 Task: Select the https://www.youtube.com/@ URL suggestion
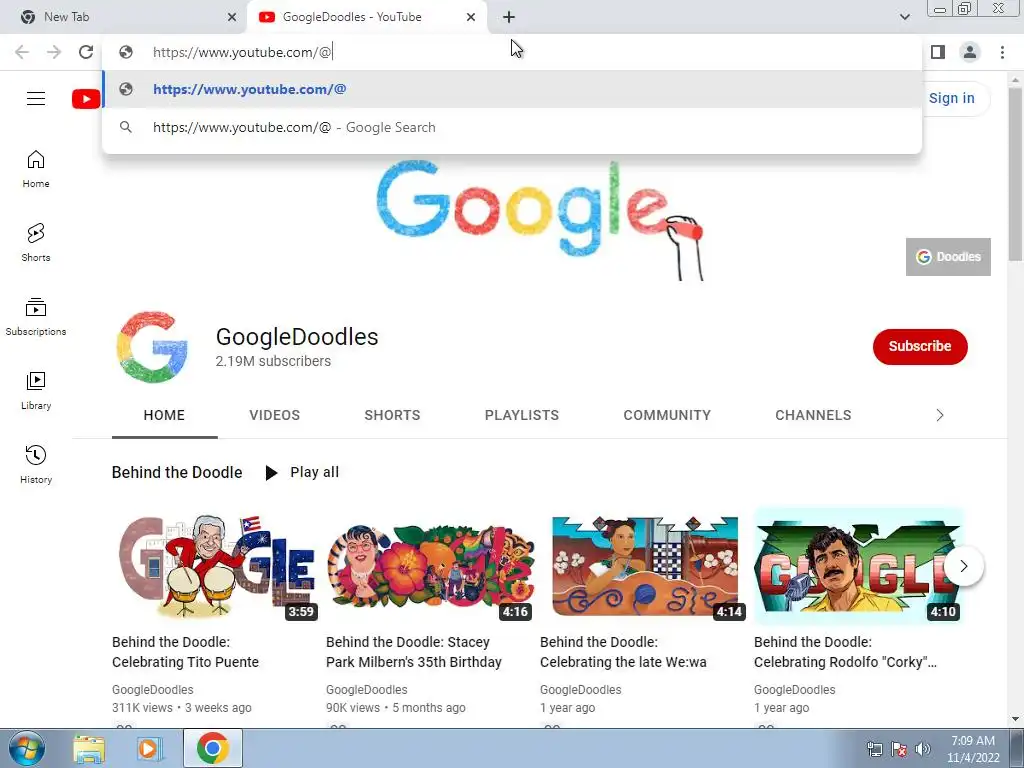coord(512,89)
